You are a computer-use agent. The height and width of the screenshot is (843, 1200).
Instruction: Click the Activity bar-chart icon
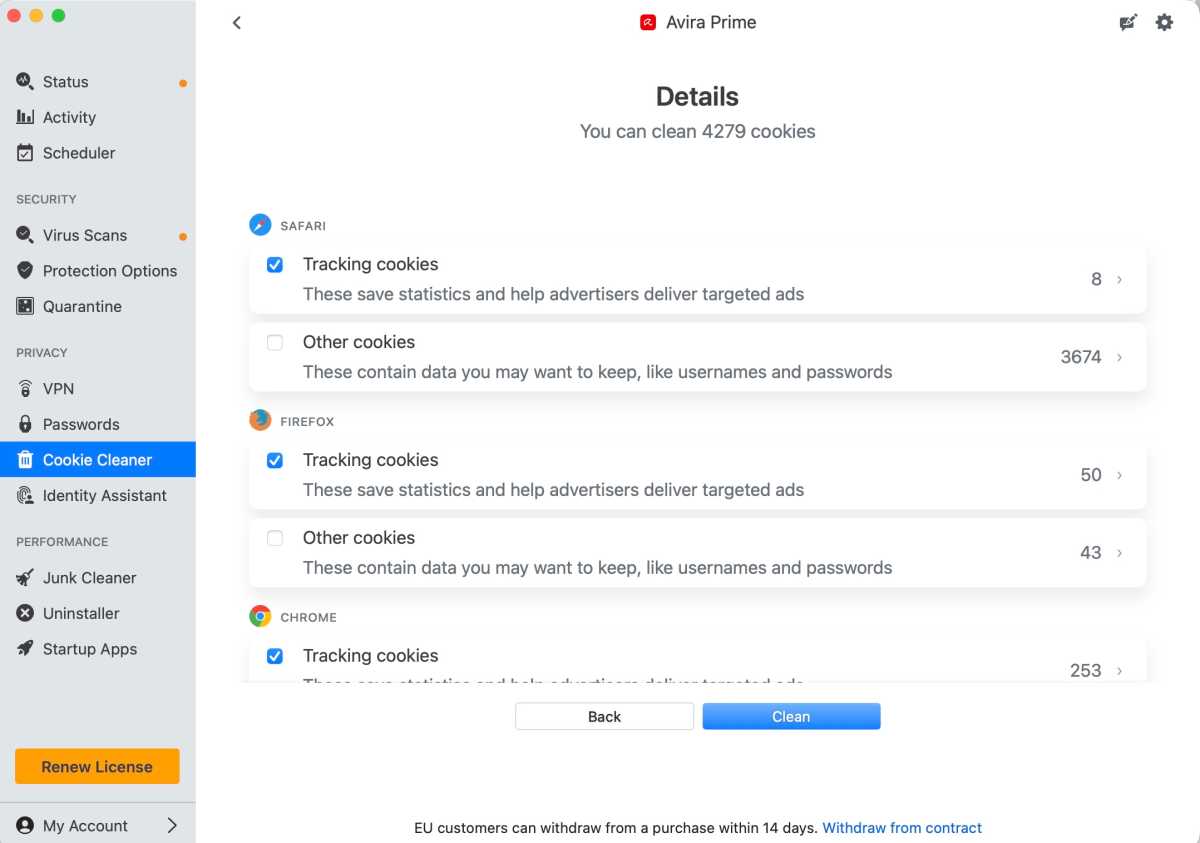pos(25,117)
